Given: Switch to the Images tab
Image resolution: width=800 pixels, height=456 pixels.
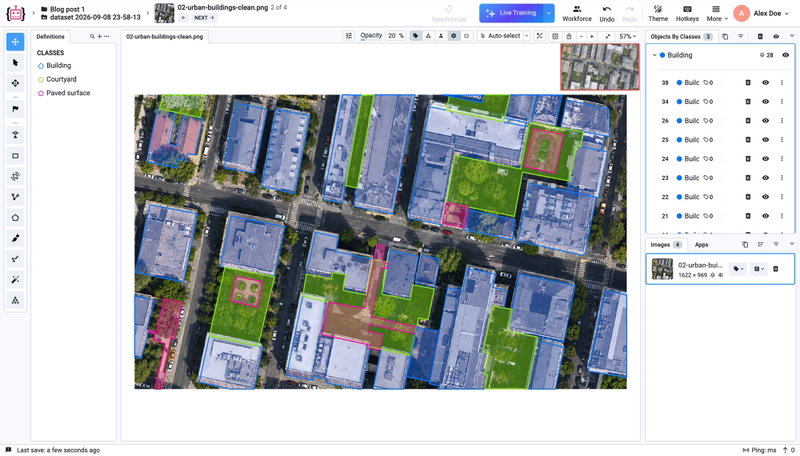Looking at the screenshot, I should pyautogui.click(x=666, y=245).
